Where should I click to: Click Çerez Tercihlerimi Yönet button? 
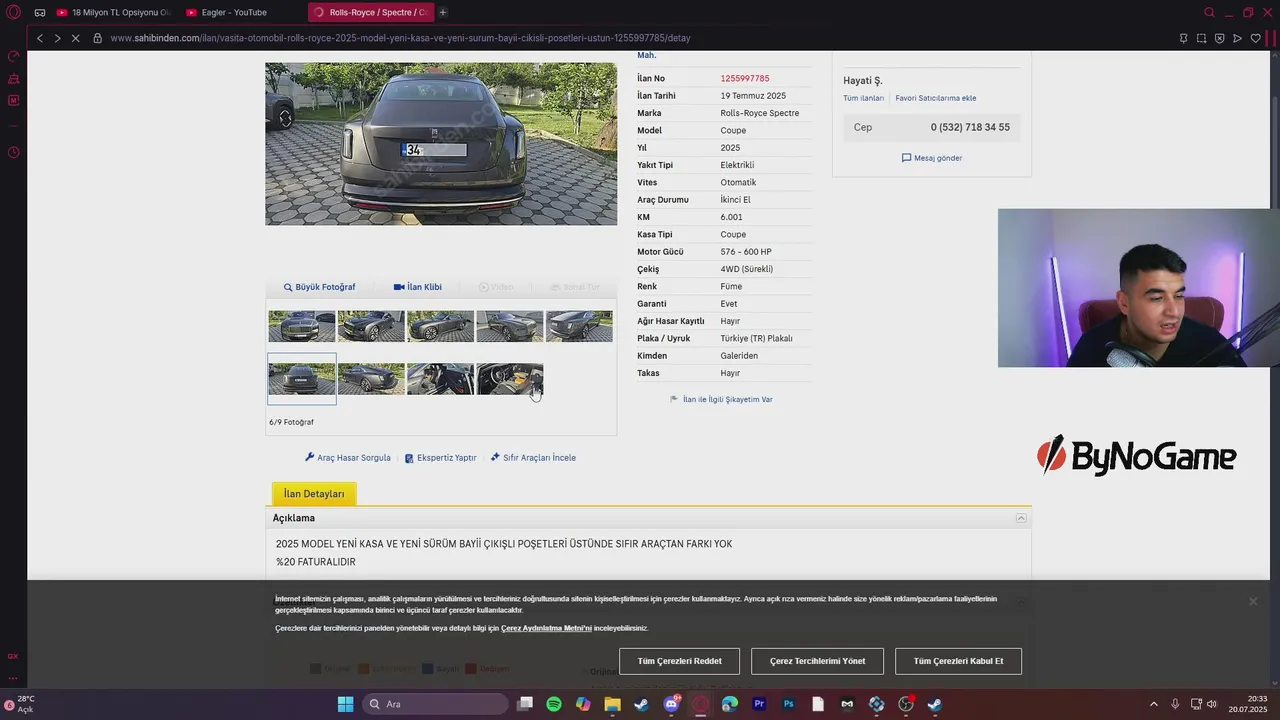click(x=817, y=661)
